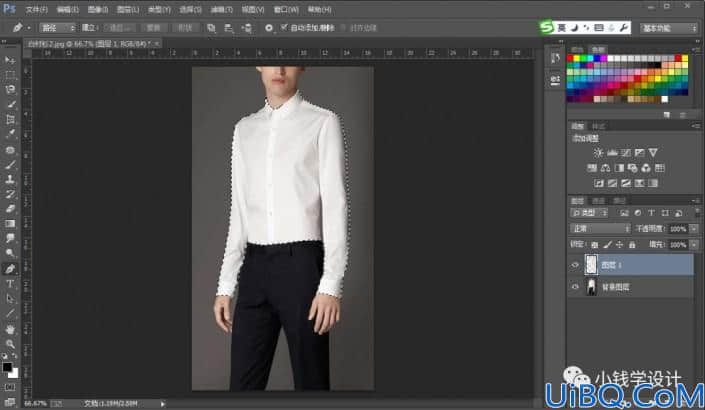Viewport: 705px width, 410px height.
Task: Select the Move tool in toolbox
Action: (10, 60)
